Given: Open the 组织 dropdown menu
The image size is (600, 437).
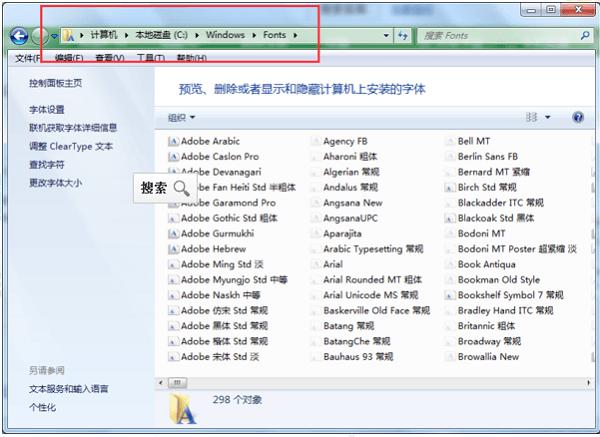Looking at the screenshot, I should click(x=181, y=117).
